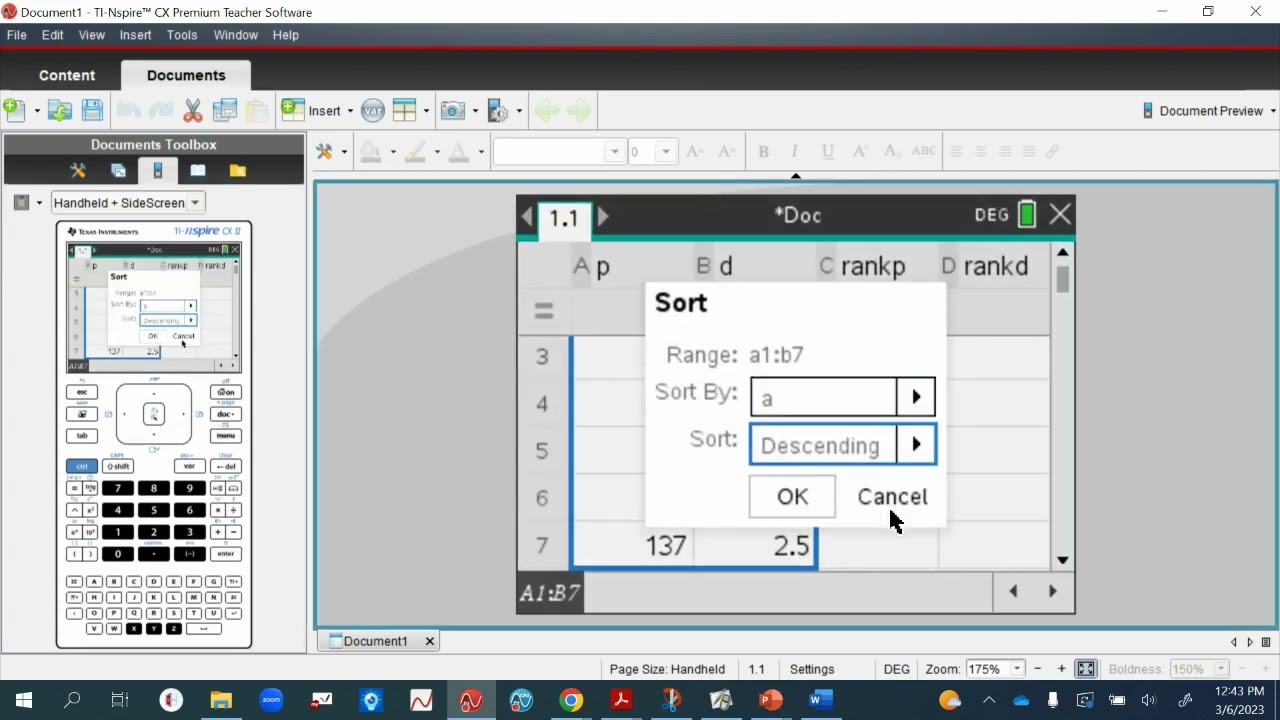Screen dimensions: 1280x720
Task: Click the emulator ctrl key
Action: pyautogui.click(x=82, y=466)
